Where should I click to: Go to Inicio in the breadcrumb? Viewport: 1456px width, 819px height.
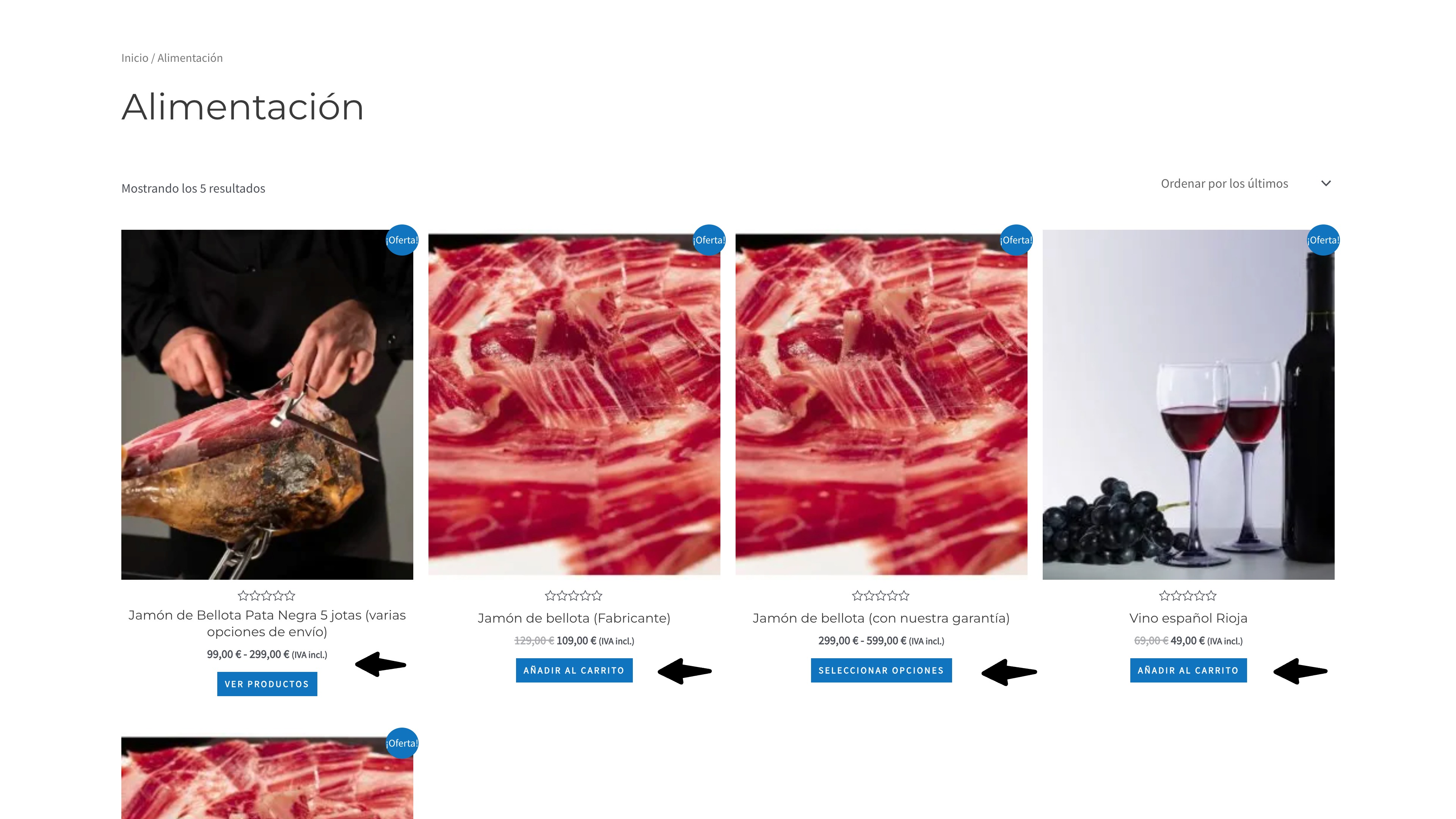135,58
